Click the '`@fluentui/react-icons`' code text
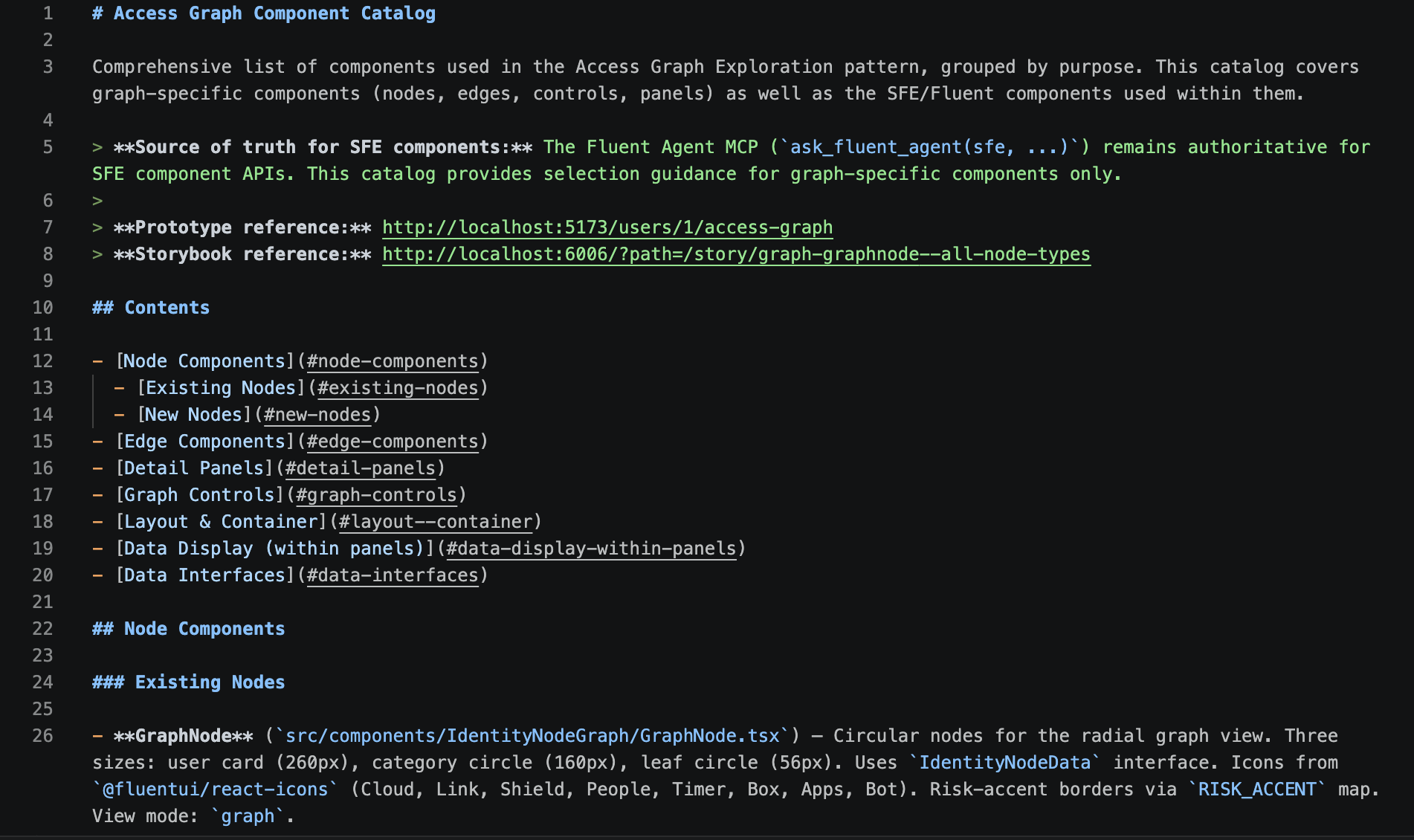 pos(216,789)
